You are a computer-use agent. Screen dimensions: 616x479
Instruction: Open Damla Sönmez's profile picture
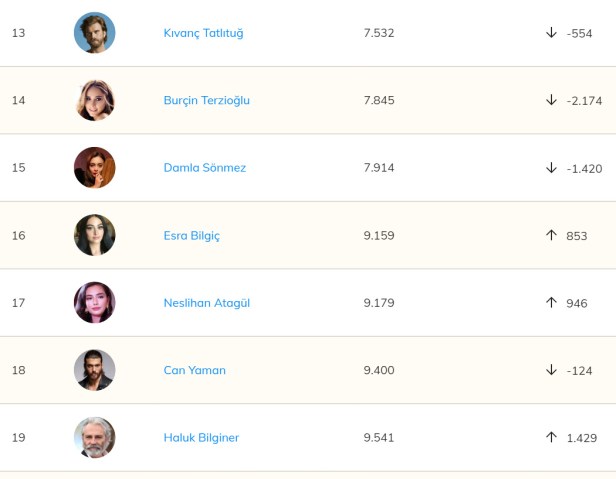(95, 168)
